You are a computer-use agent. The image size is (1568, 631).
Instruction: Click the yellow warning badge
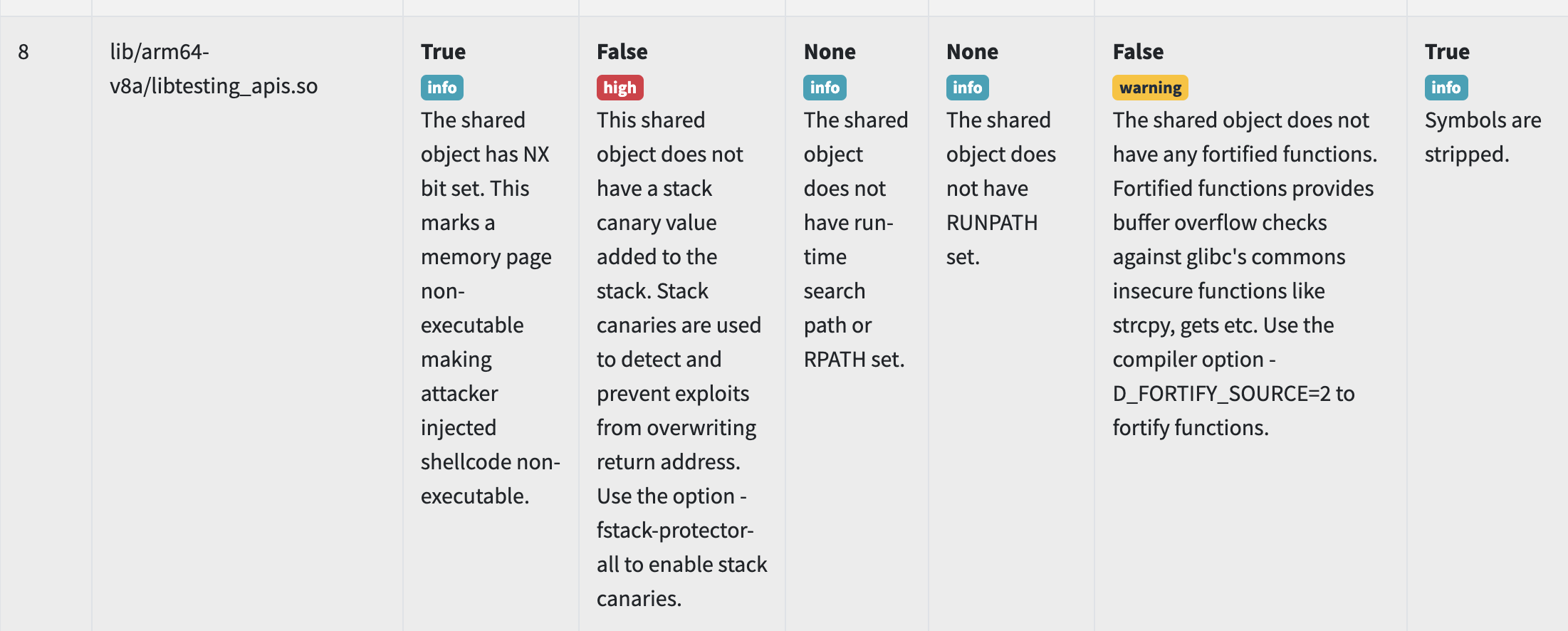tap(1151, 88)
